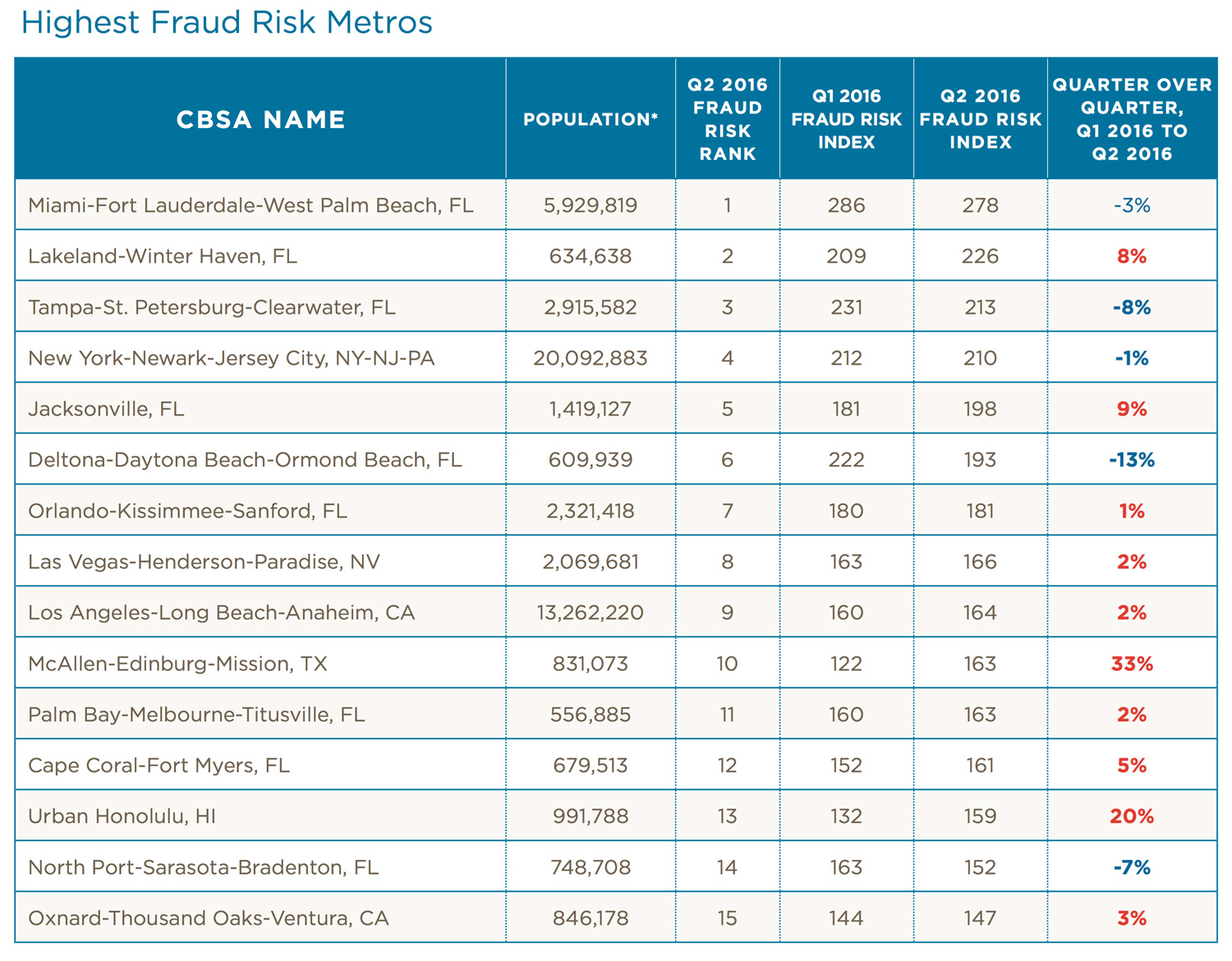The image size is (1232, 961).
Task: Select the McAllen-Edinburg-Mission 33% change value
Action: click(1133, 663)
